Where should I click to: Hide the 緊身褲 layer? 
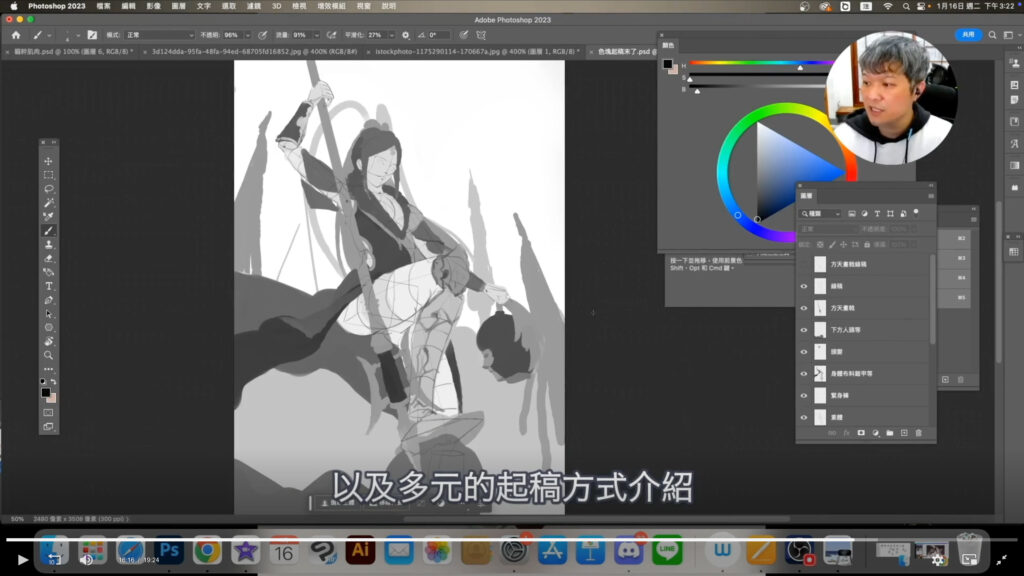(x=804, y=396)
